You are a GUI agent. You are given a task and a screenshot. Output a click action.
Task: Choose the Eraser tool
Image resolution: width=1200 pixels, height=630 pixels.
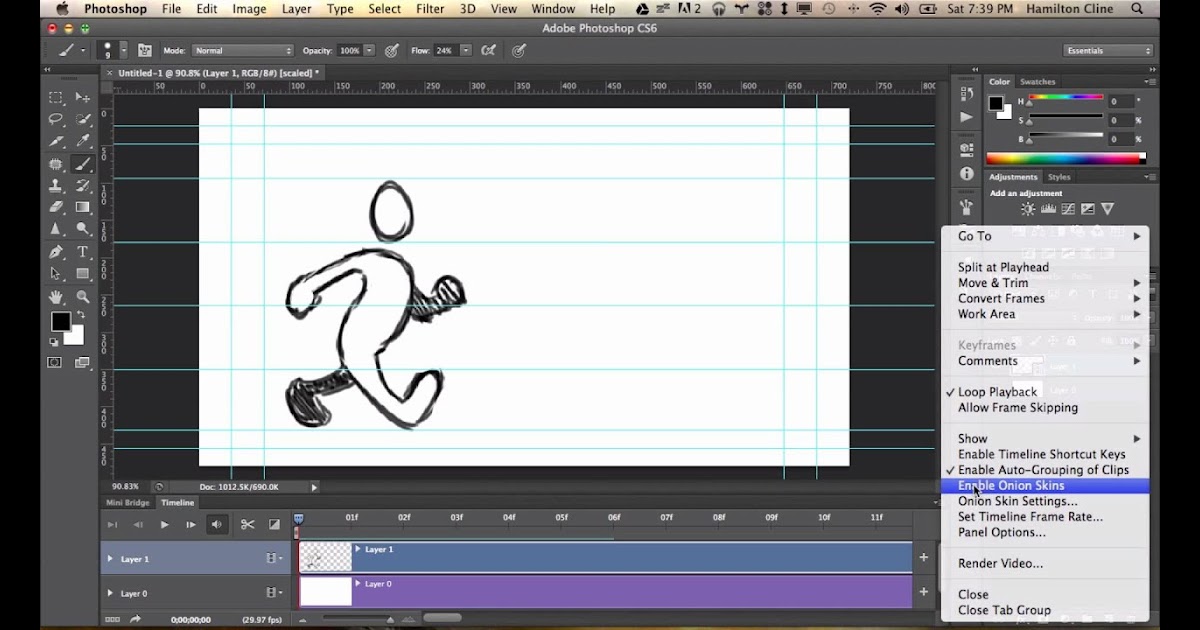pos(57,207)
